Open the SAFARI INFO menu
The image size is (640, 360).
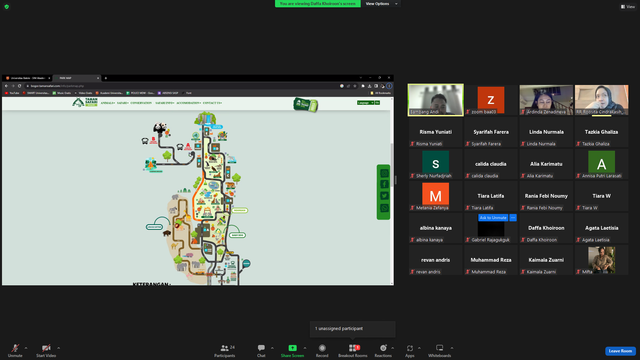(164, 103)
